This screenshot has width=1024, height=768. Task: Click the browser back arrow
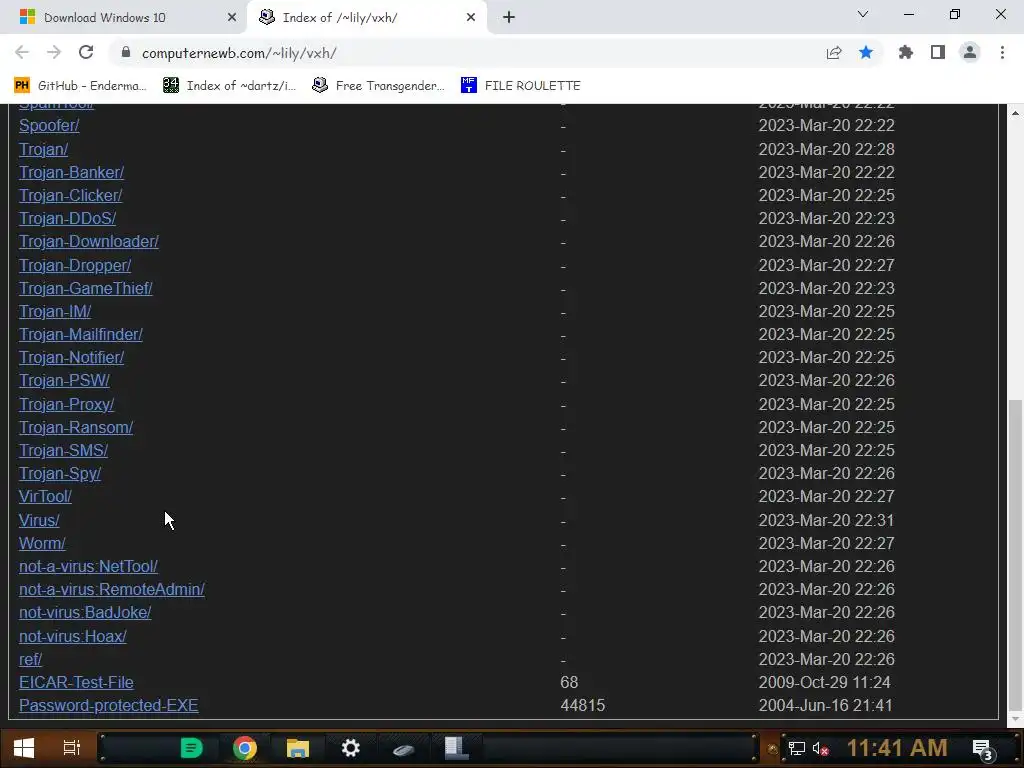[x=22, y=52]
